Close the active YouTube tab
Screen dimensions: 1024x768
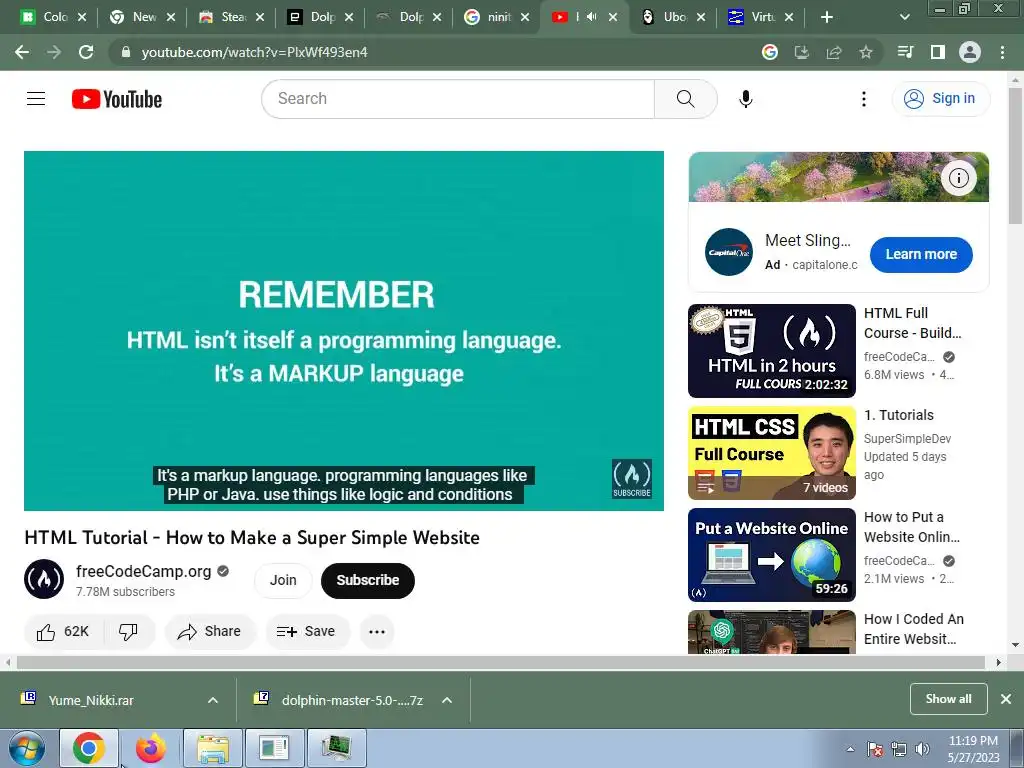click(613, 18)
